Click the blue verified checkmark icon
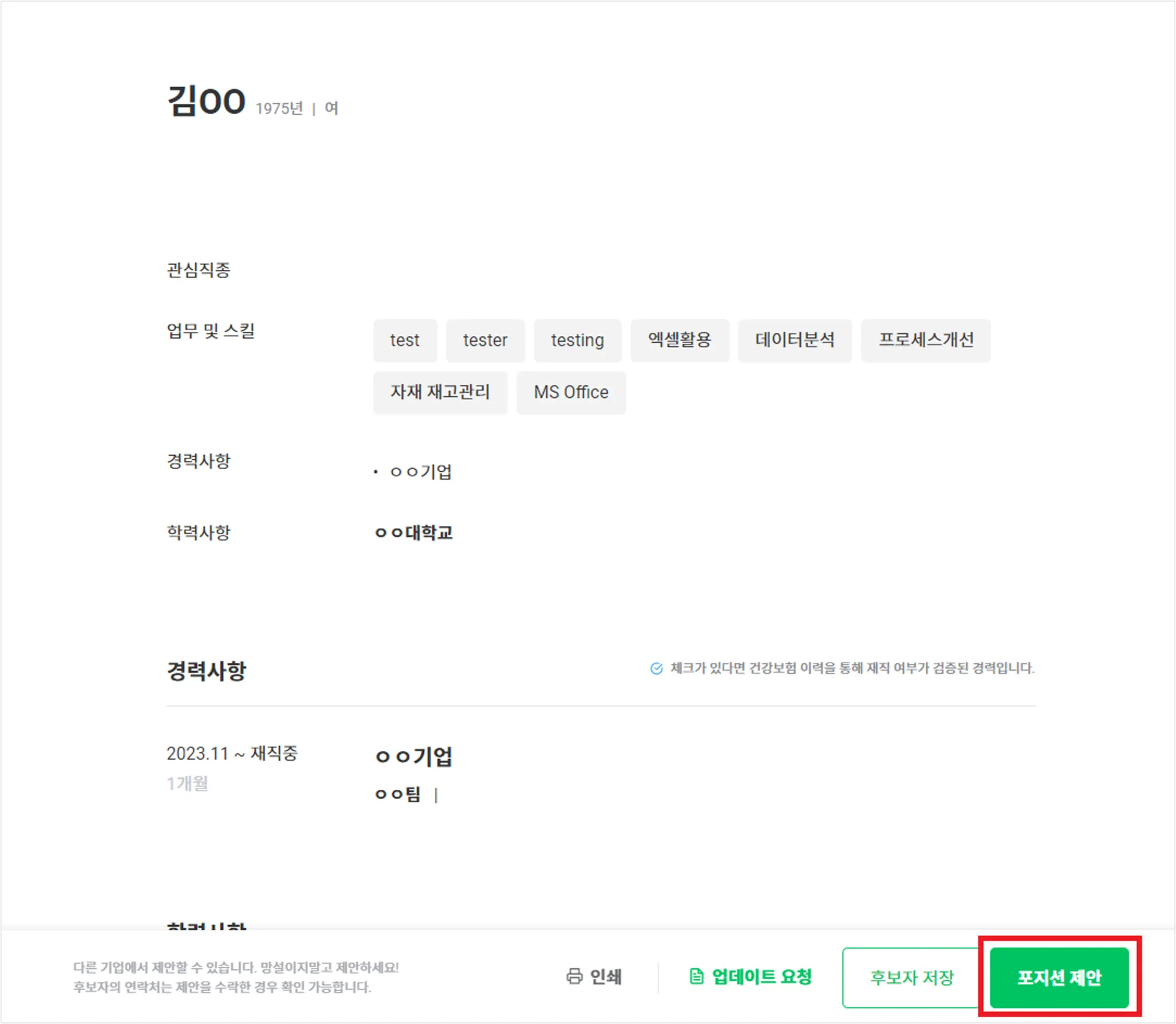The image size is (1176, 1024). click(656, 668)
